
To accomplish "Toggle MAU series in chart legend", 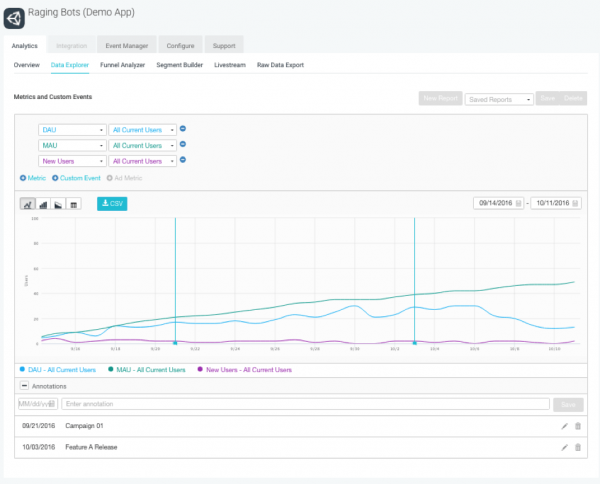I will click(147, 370).
